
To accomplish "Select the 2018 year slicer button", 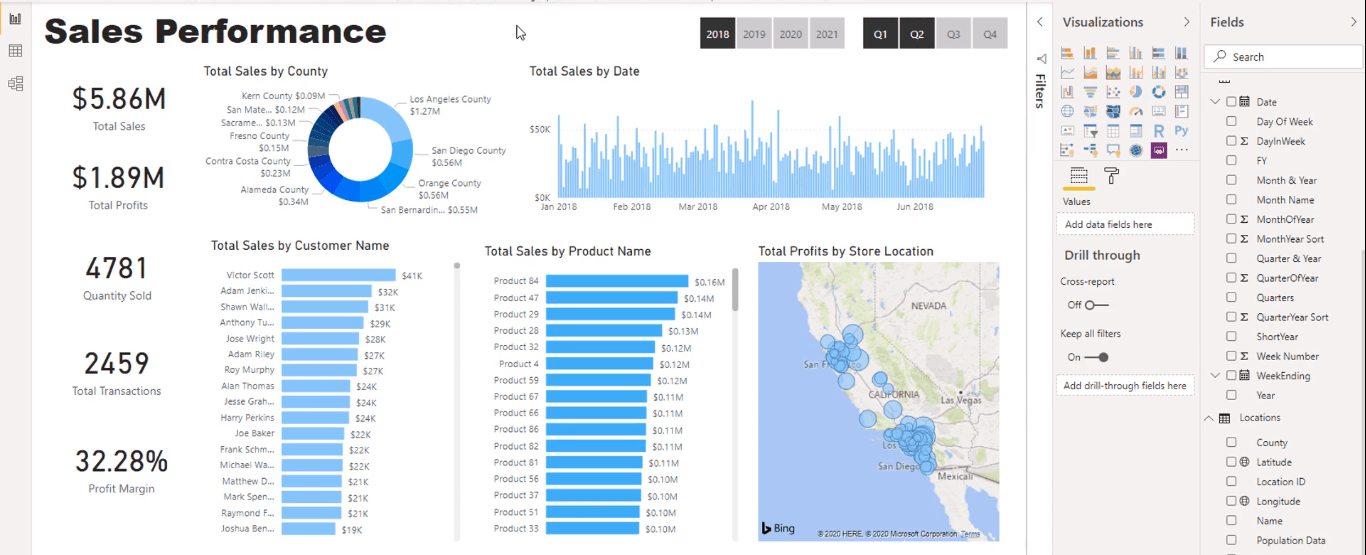I will click(718, 33).
